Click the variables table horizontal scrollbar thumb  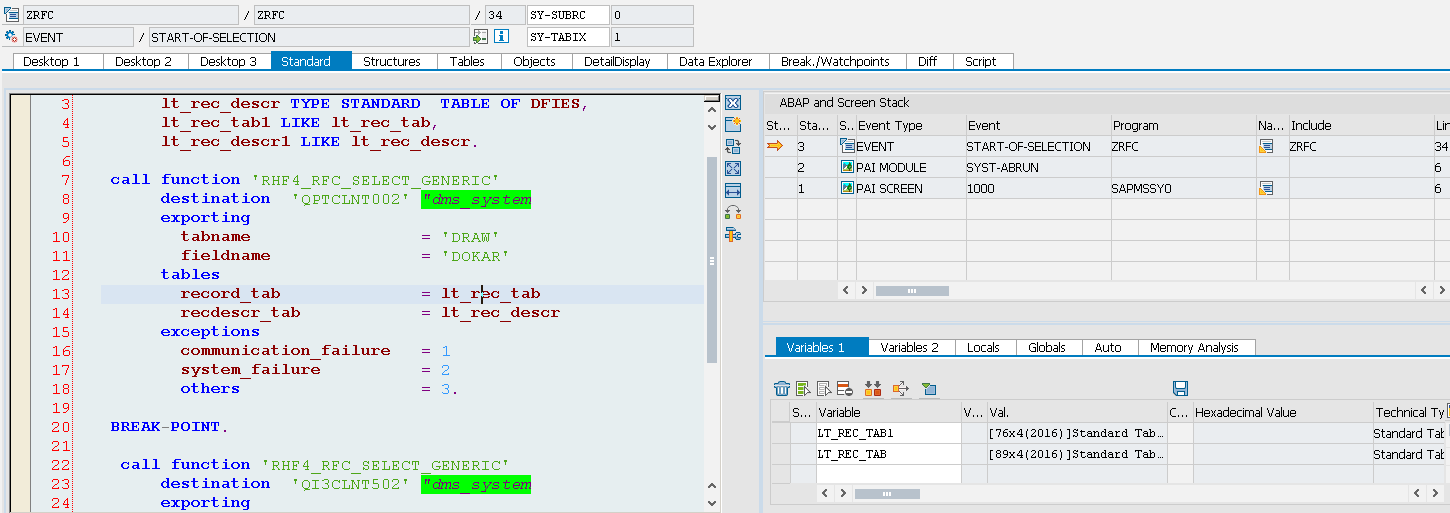coord(887,493)
